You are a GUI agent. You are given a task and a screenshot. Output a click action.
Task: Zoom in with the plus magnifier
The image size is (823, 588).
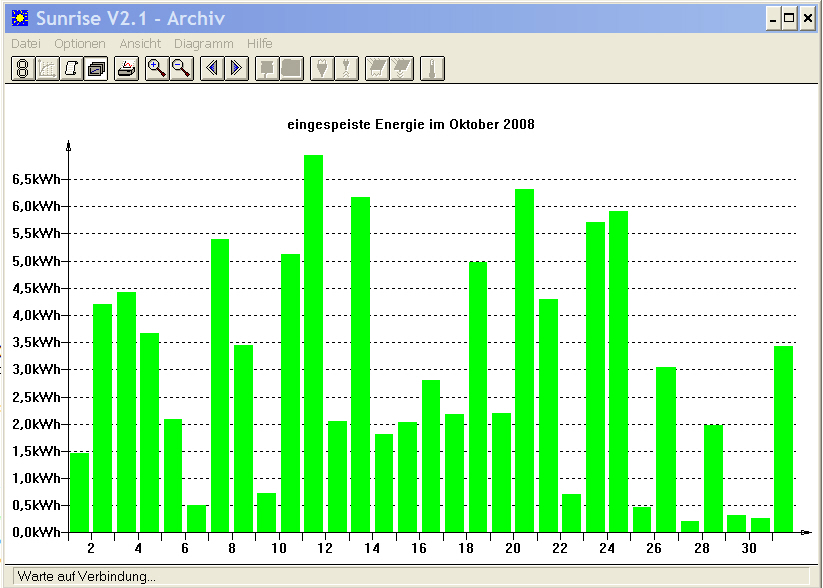[x=157, y=69]
